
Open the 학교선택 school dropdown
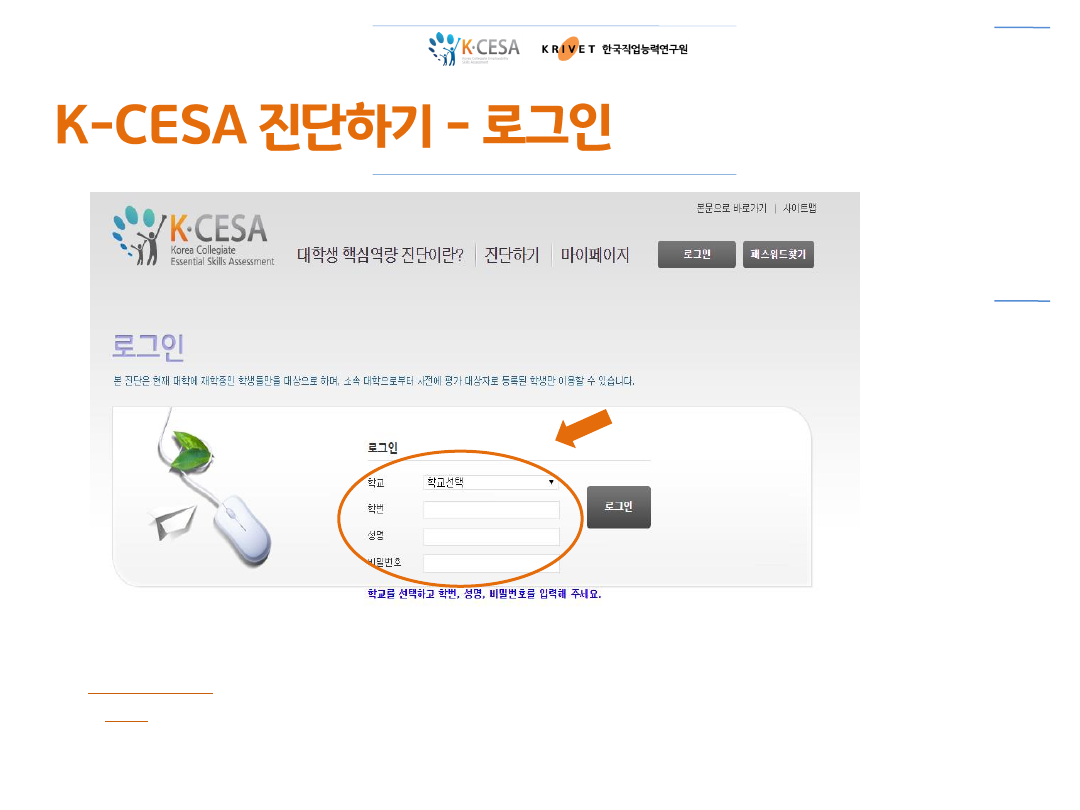click(490, 482)
